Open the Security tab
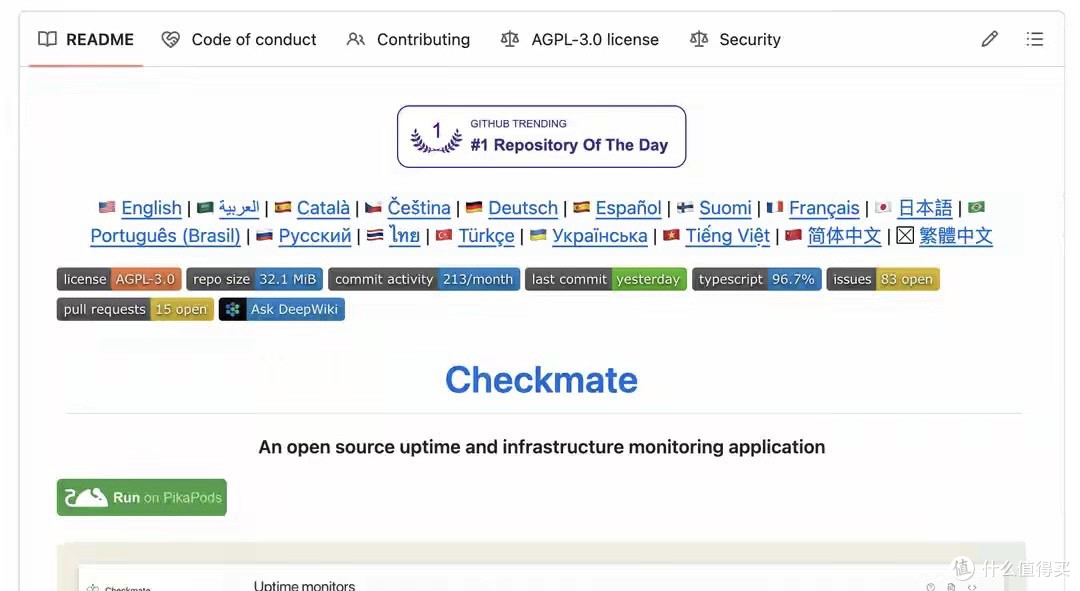This screenshot has height=591, width=1080. (x=736, y=39)
